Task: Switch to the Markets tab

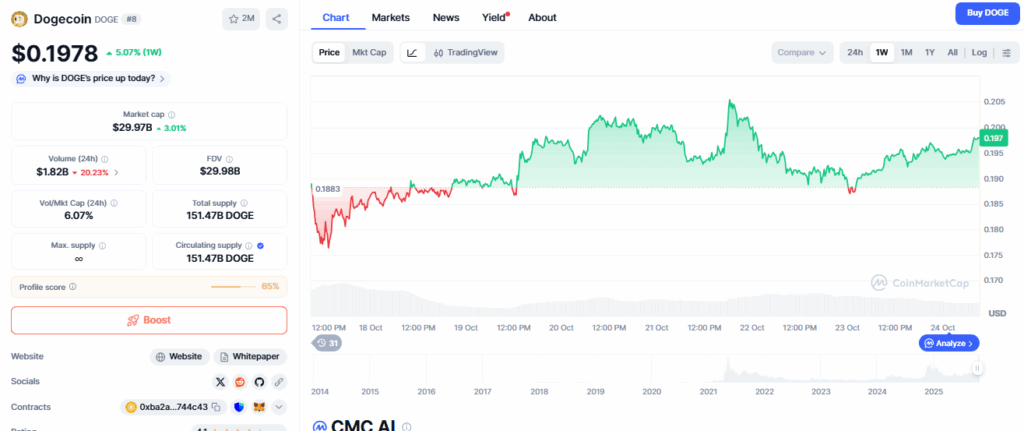Action: click(390, 17)
